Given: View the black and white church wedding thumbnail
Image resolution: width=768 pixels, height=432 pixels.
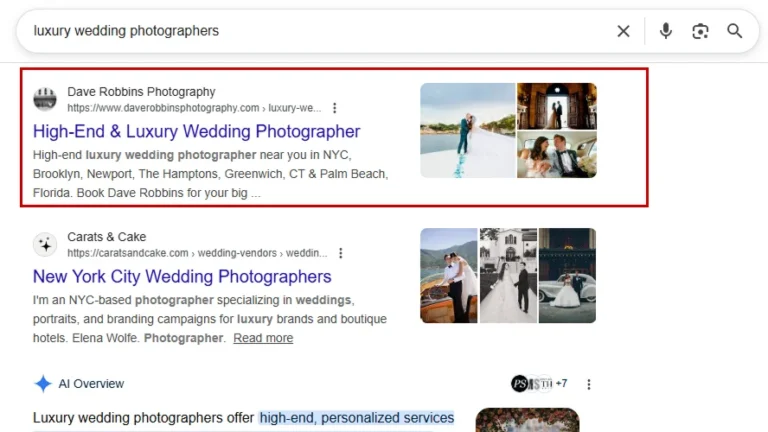Looking at the screenshot, I should click(508, 275).
